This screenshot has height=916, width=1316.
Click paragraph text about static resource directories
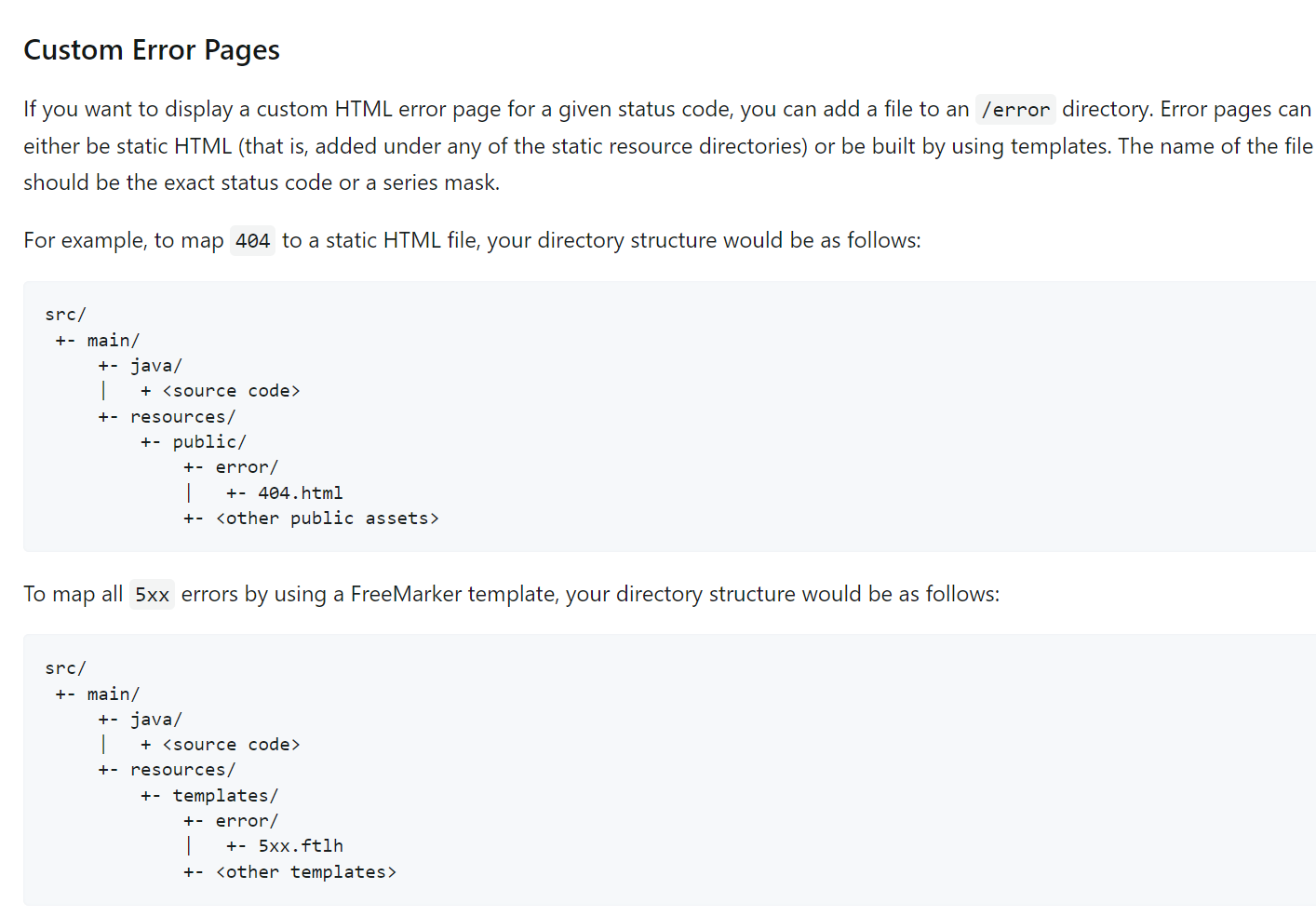point(668,146)
